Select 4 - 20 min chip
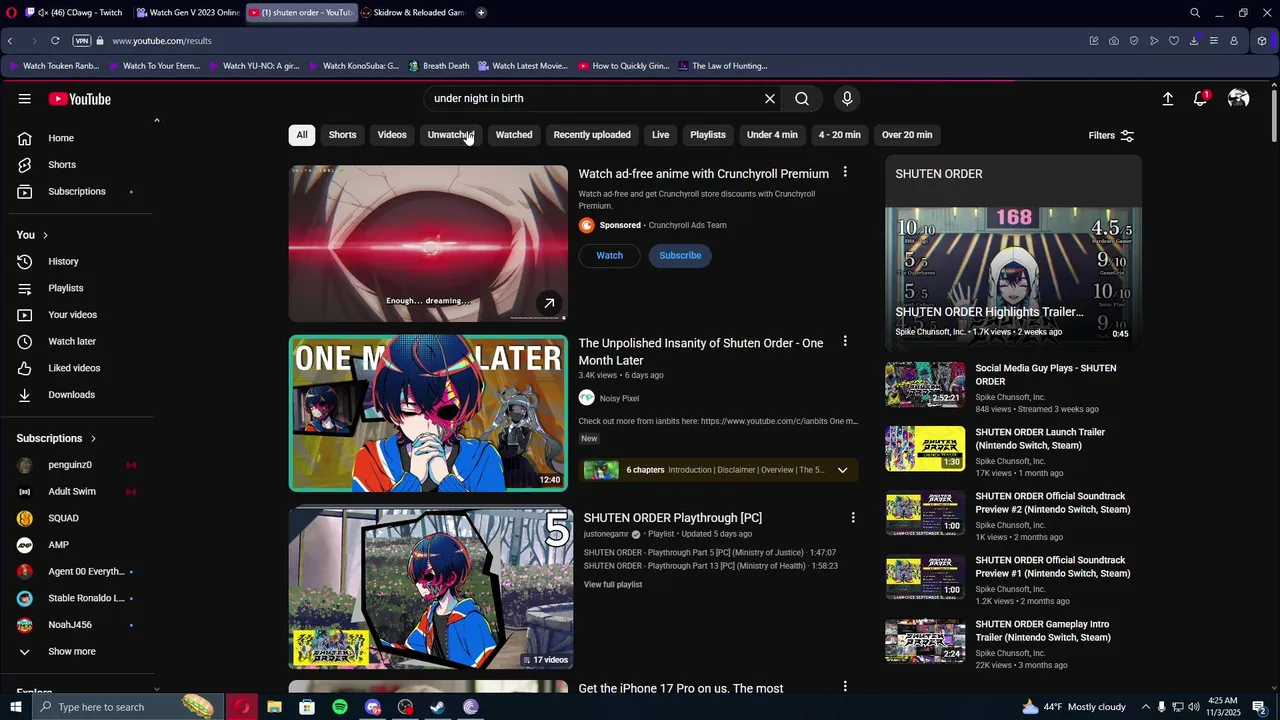Viewport: 1280px width, 720px height. (x=840, y=135)
